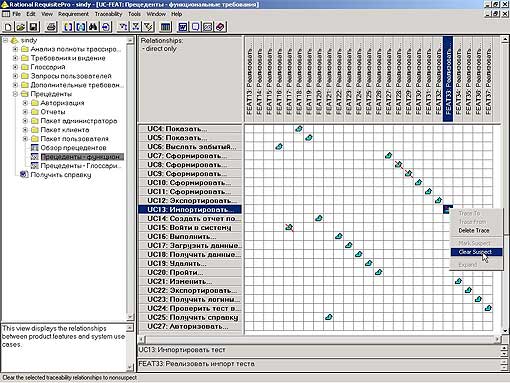Viewport: 510px width, 383px height.
Task: Select trace arrow in UC17 row
Action: pyautogui.click(x=349, y=245)
